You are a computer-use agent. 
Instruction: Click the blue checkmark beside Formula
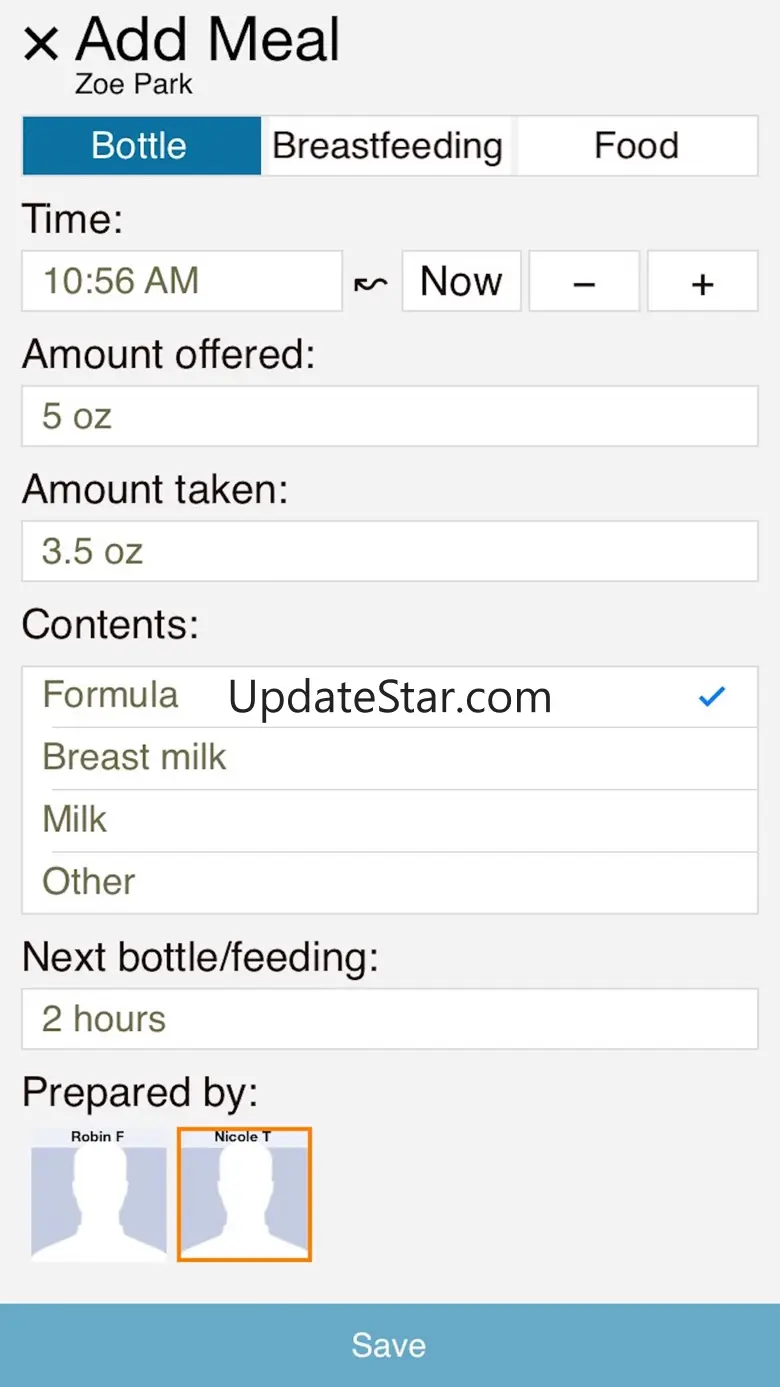pos(711,697)
